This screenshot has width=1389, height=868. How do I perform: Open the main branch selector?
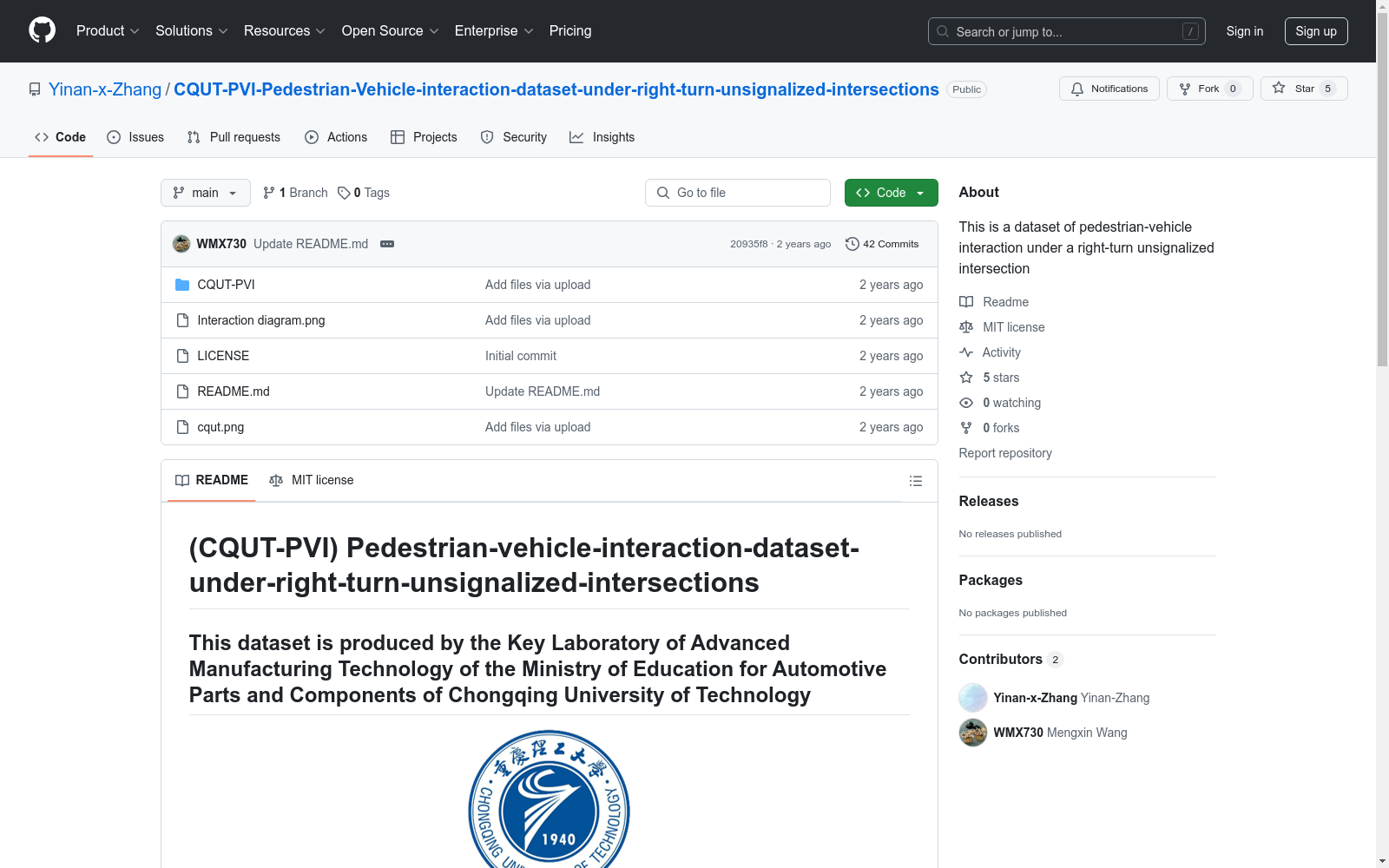pyautogui.click(x=206, y=193)
